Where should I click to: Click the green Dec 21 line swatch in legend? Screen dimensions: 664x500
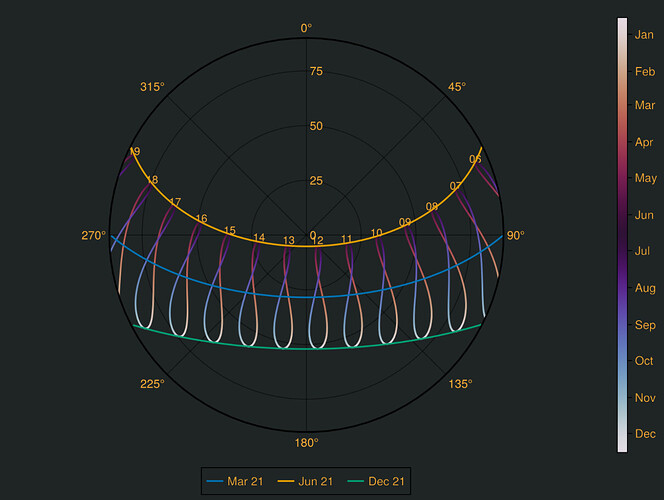point(356,481)
